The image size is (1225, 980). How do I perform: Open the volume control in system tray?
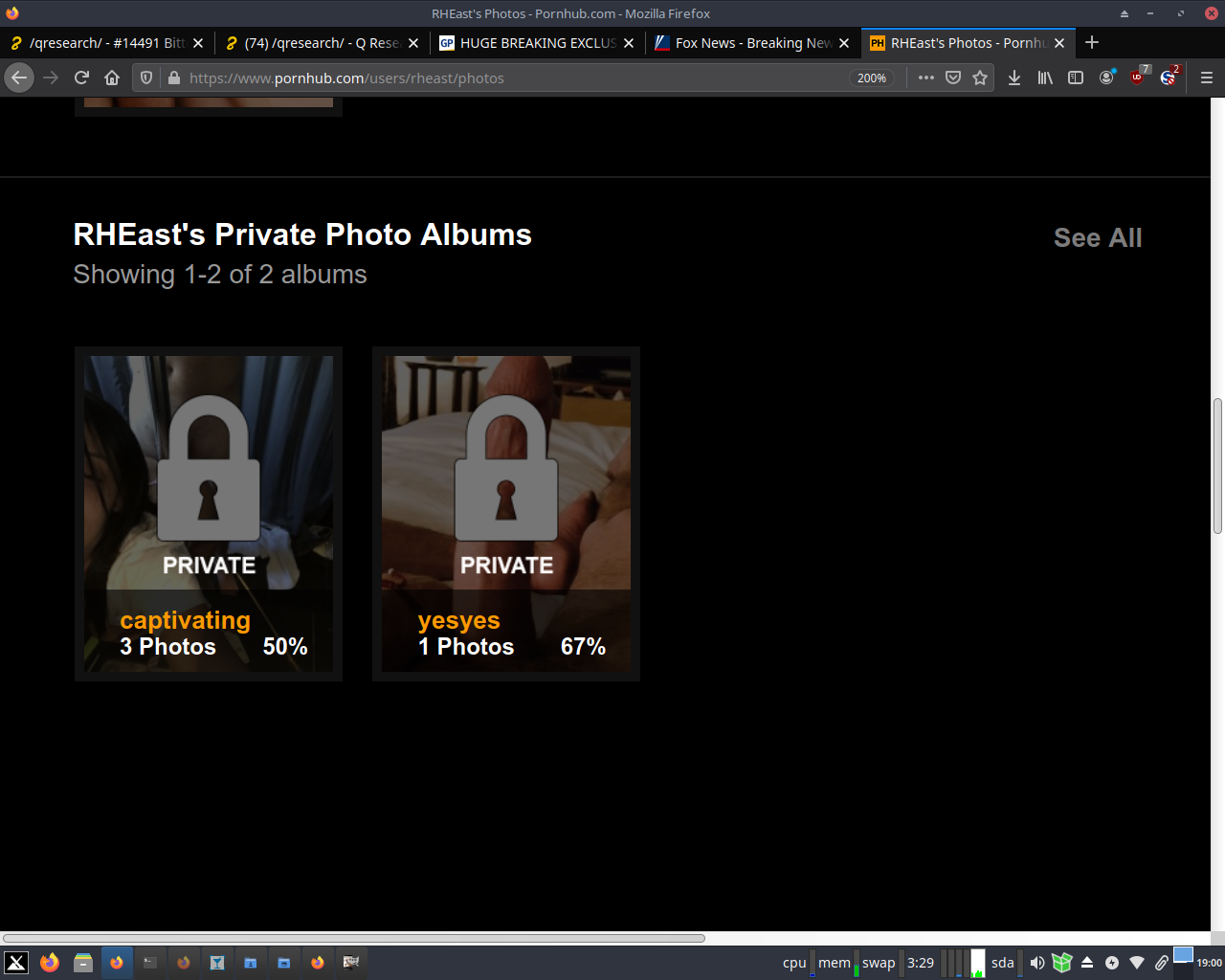[1037, 963]
